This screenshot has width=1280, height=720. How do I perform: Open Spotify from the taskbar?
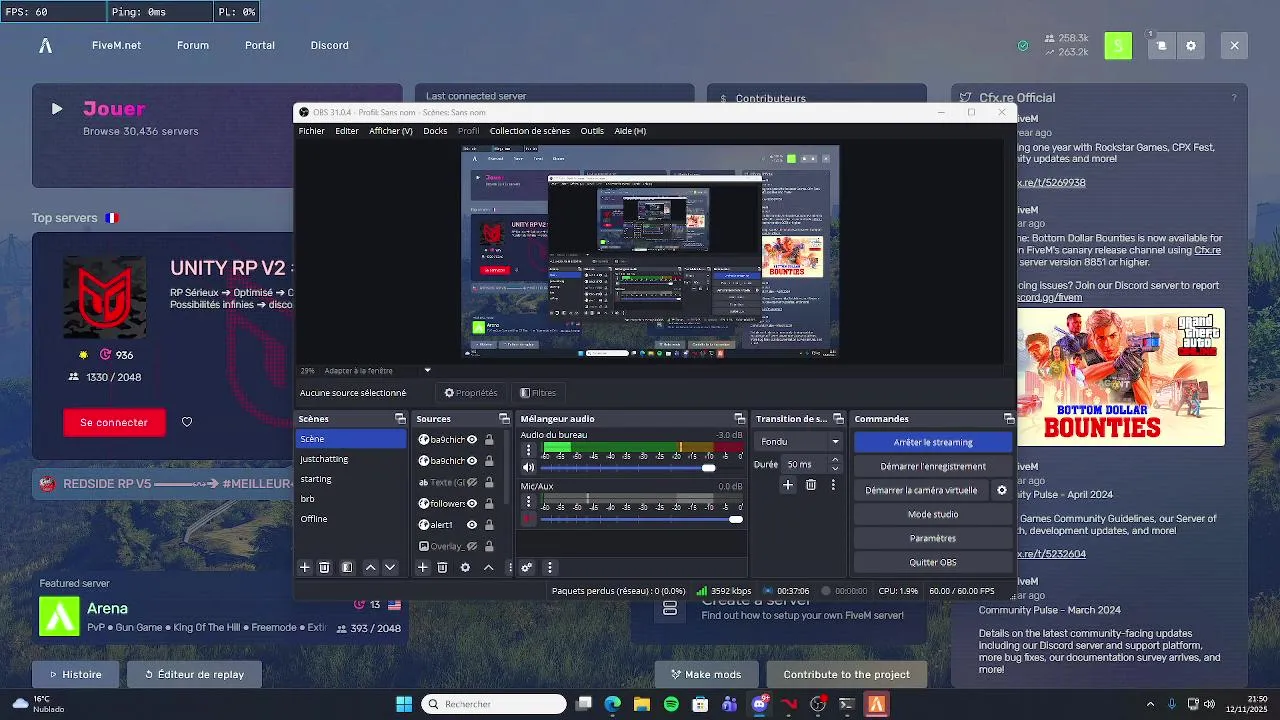671,704
